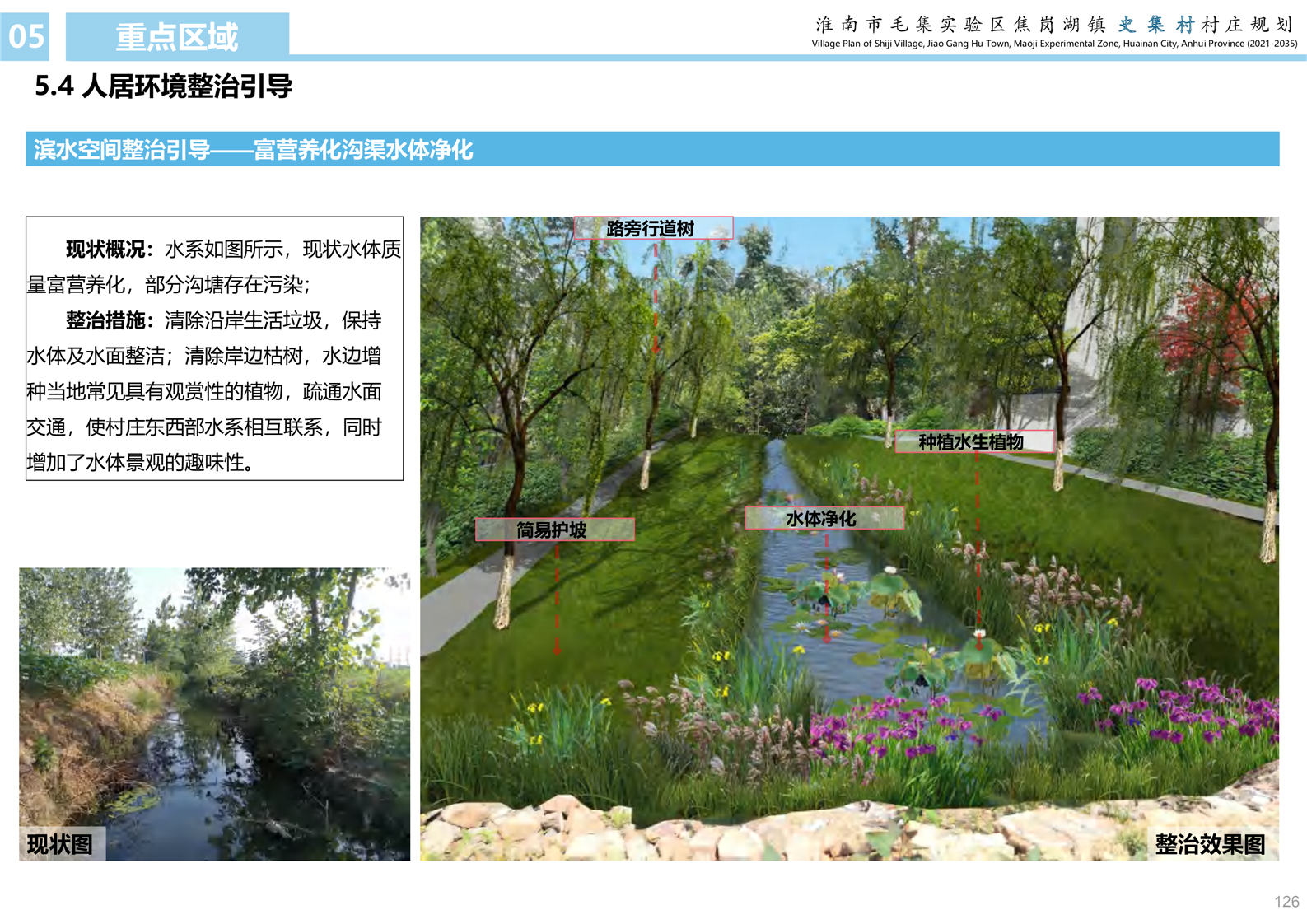Click the 5.4 人居环境整治引导 heading

(x=163, y=86)
